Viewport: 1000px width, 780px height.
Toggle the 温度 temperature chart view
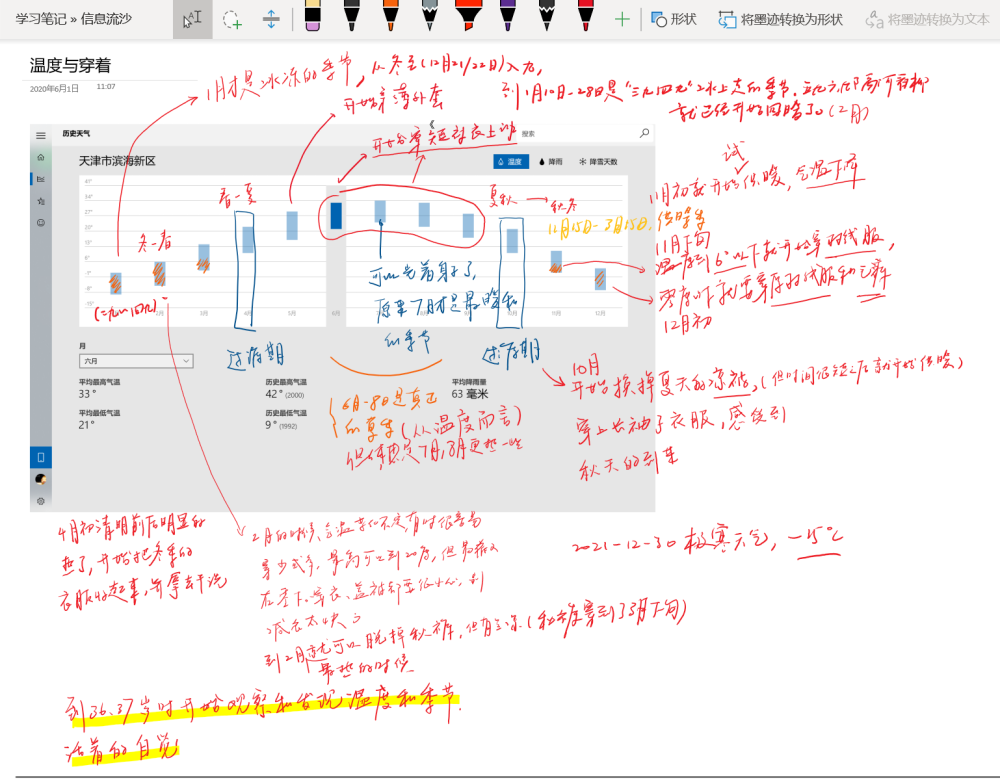point(510,162)
